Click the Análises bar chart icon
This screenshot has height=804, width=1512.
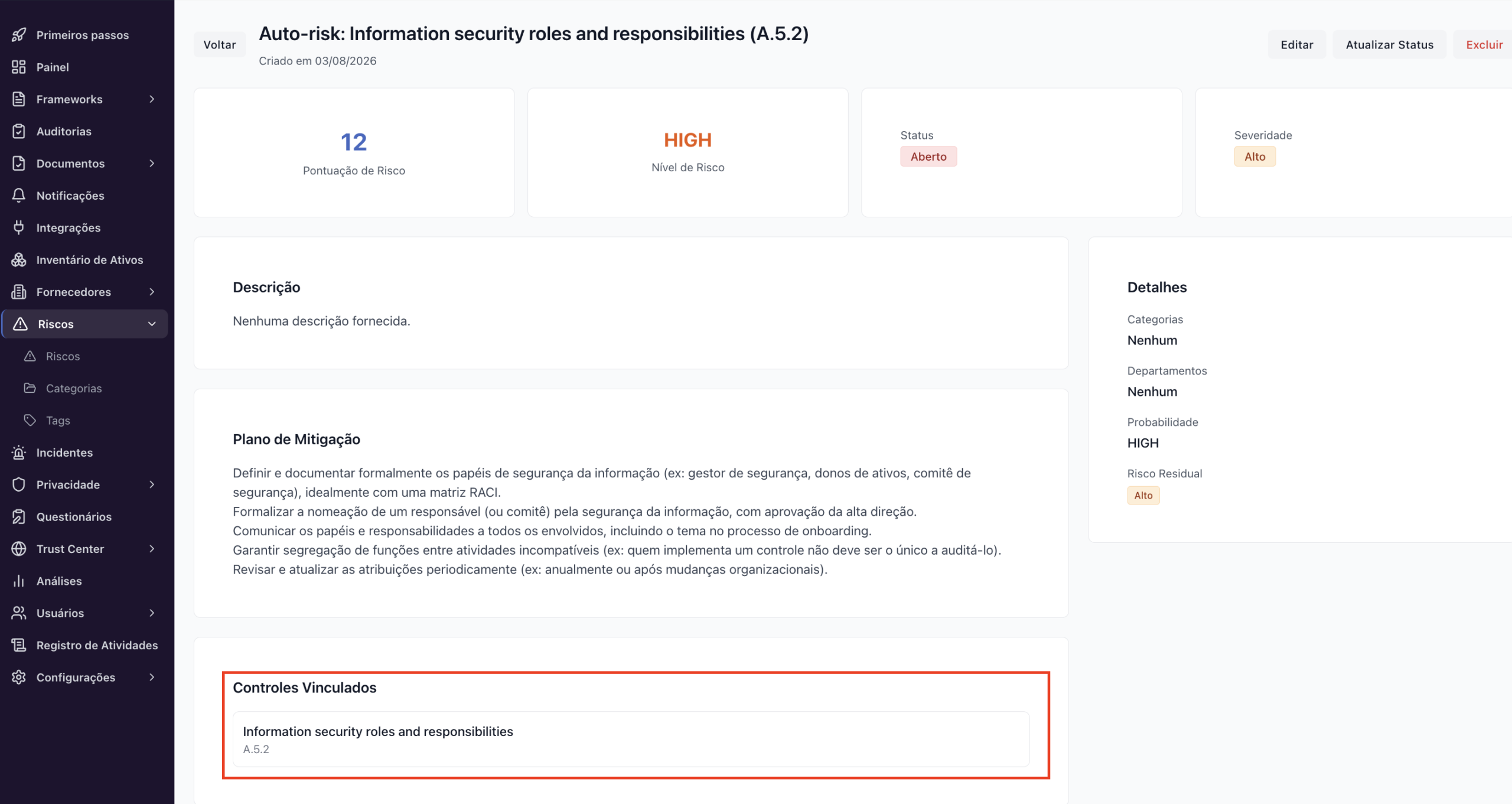pyautogui.click(x=19, y=581)
